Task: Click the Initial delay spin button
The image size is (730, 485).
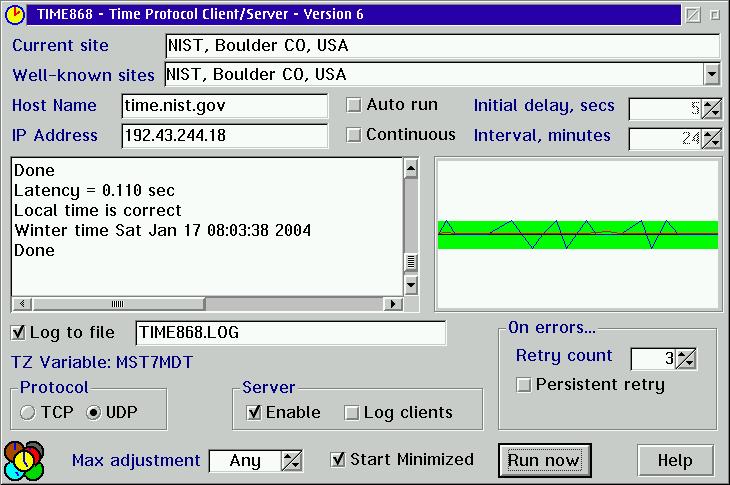Action: pyautogui.click(x=711, y=109)
